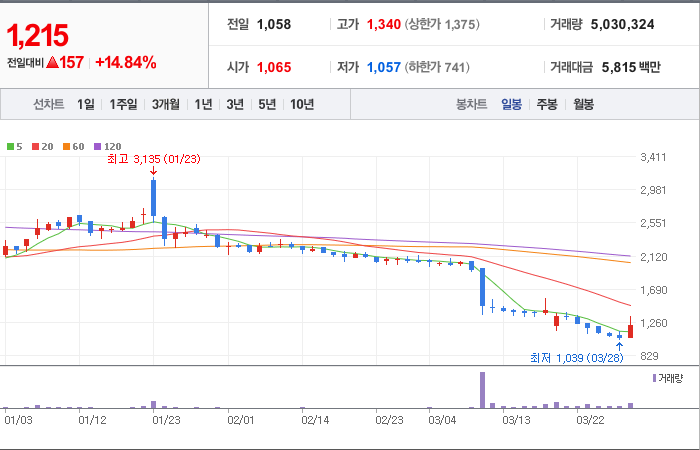700x450 pixels.
Task: Click the 01/12 date axis label
Action: (x=92, y=420)
